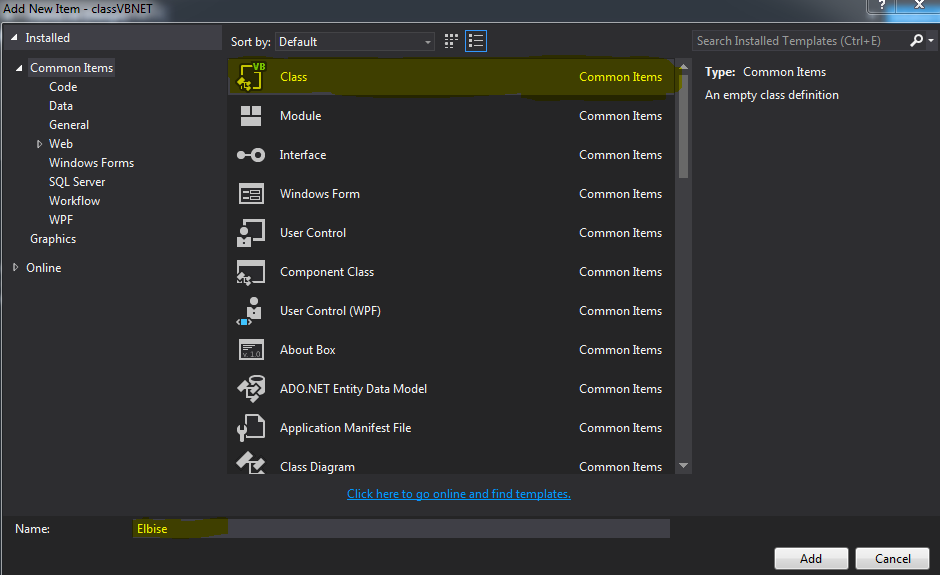Switch to list details view

point(476,41)
